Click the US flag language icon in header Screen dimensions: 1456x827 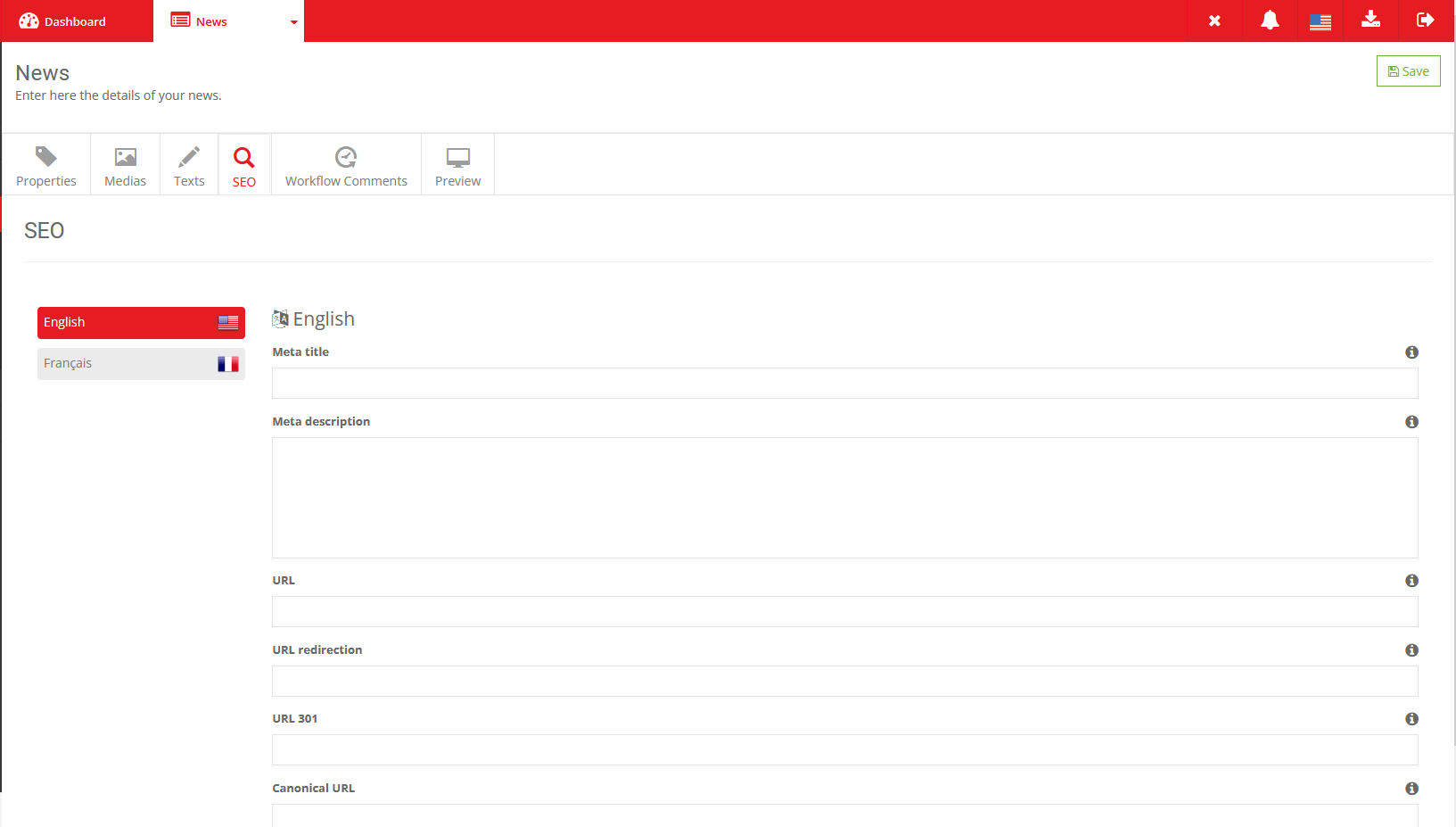(x=1320, y=21)
